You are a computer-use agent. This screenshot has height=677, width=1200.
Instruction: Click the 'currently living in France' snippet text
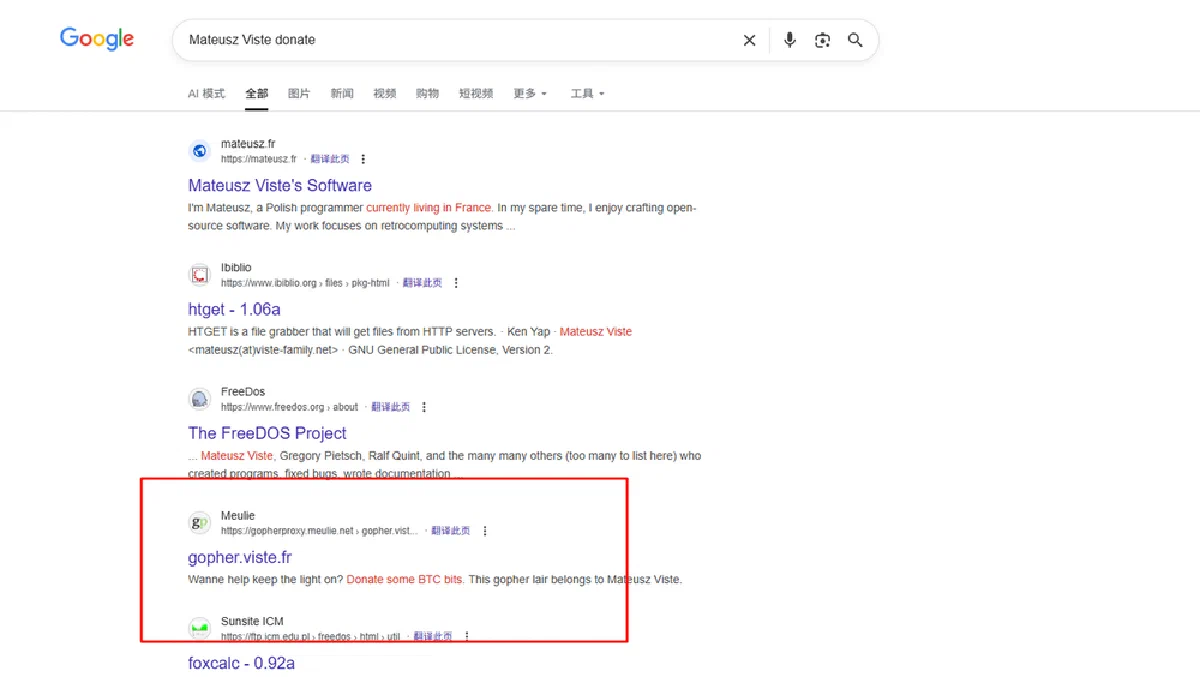pyautogui.click(x=429, y=207)
